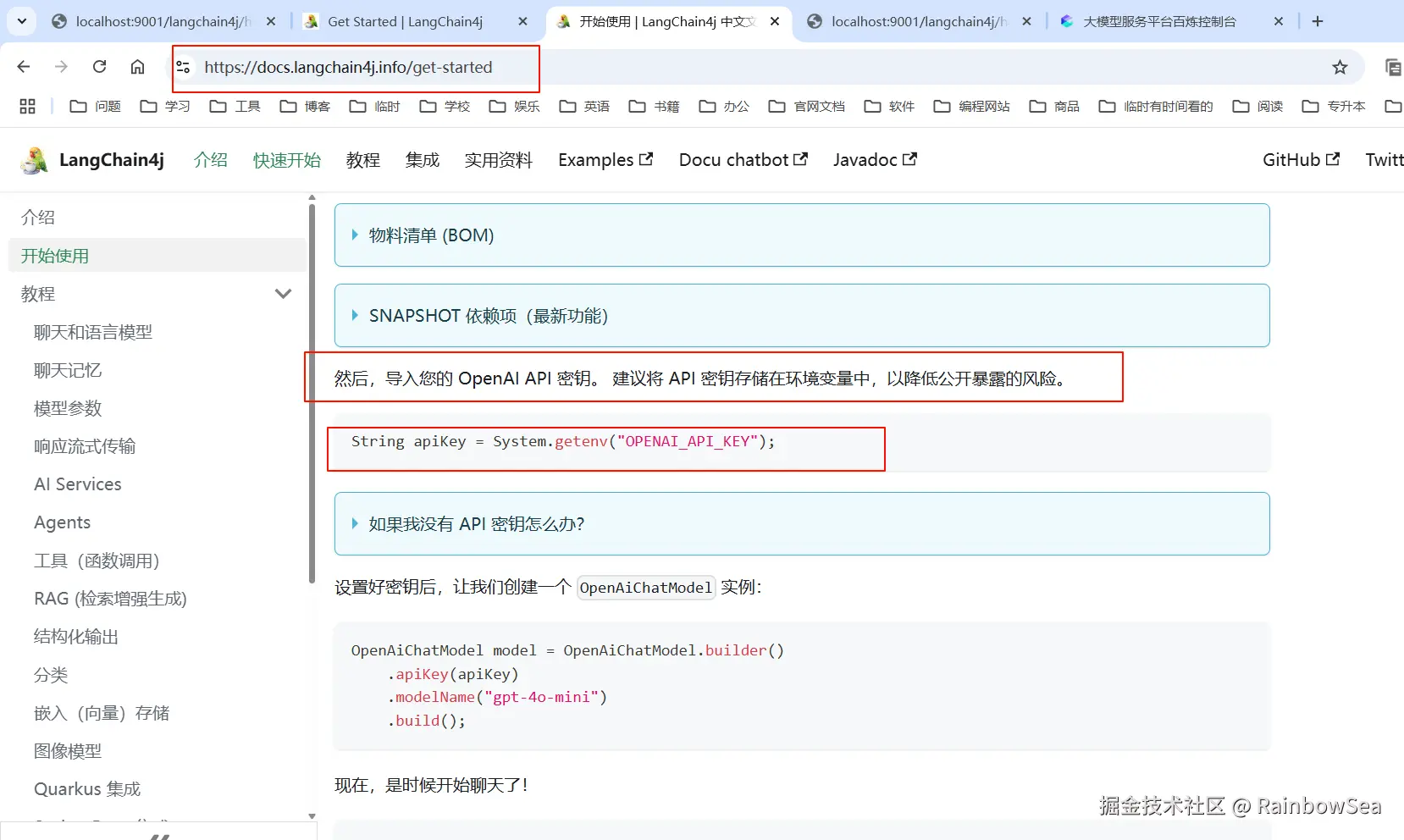1404x840 pixels.
Task: Open the 英语 bookmark folder
Action: pos(584,106)
